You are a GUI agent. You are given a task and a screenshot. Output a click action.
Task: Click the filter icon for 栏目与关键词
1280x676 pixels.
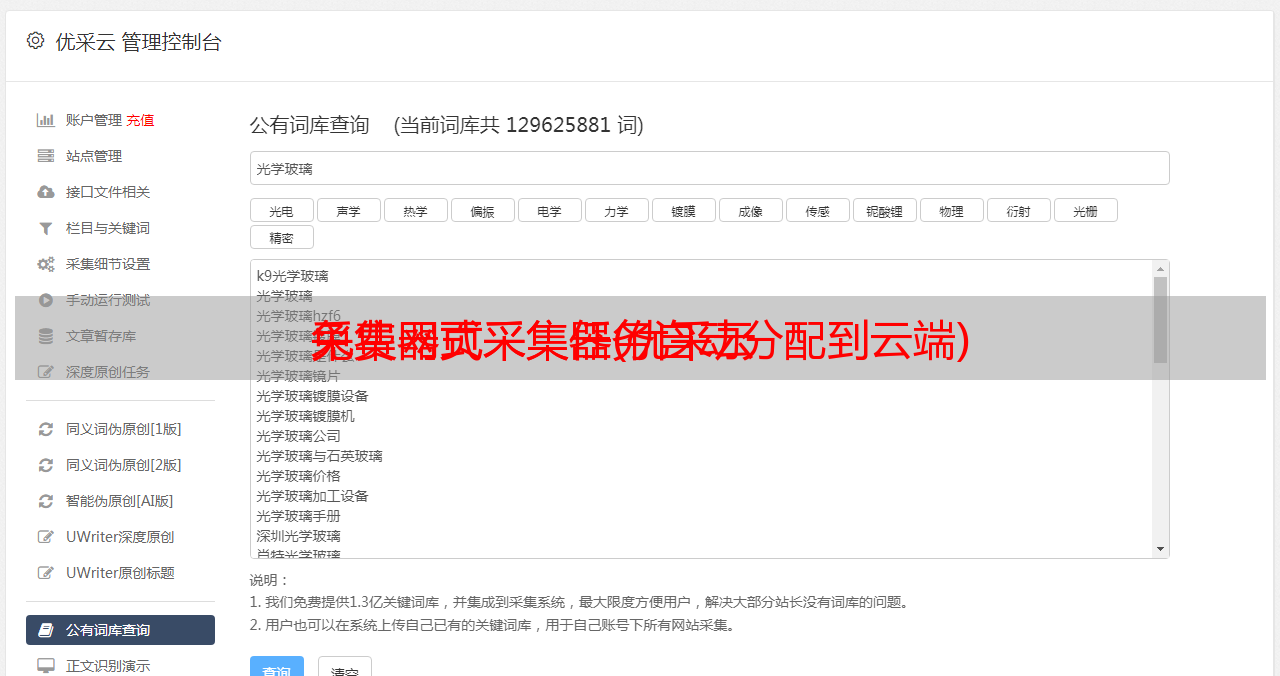45,228
